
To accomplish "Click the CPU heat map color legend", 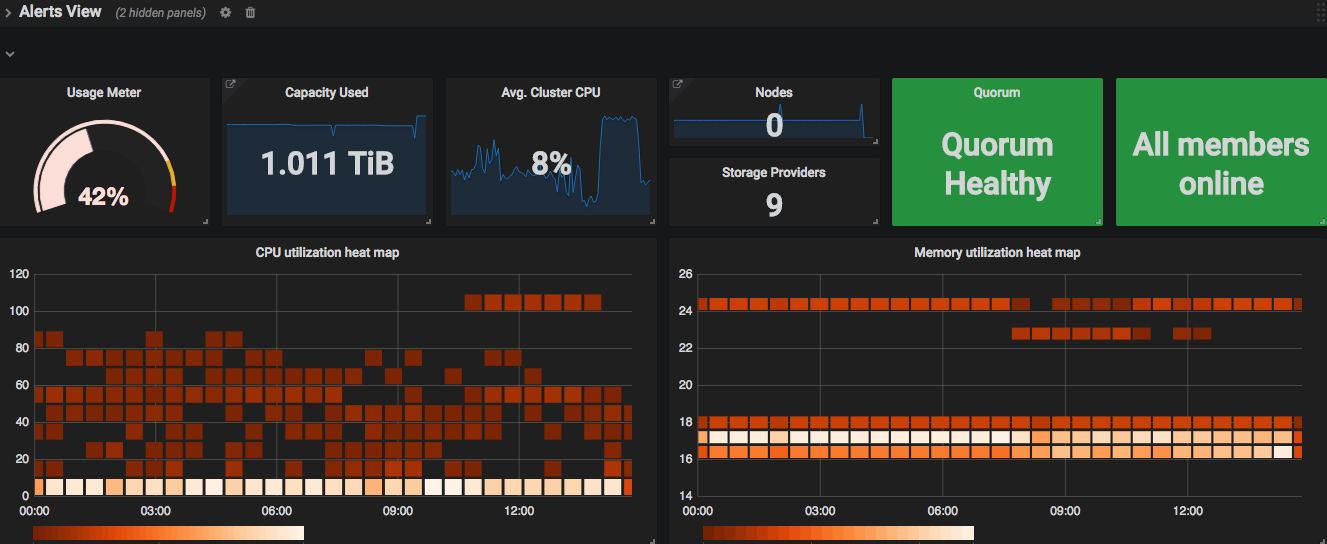I will pos(168,533).
